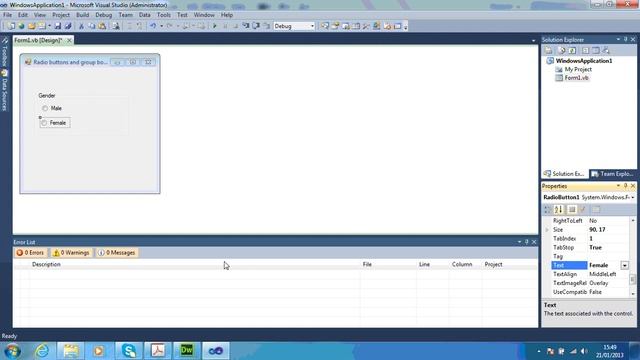Click the Start Debugging play icon
Image resolution: width=640 pixels, height=360 pixels.
click(x=215, y=26)
